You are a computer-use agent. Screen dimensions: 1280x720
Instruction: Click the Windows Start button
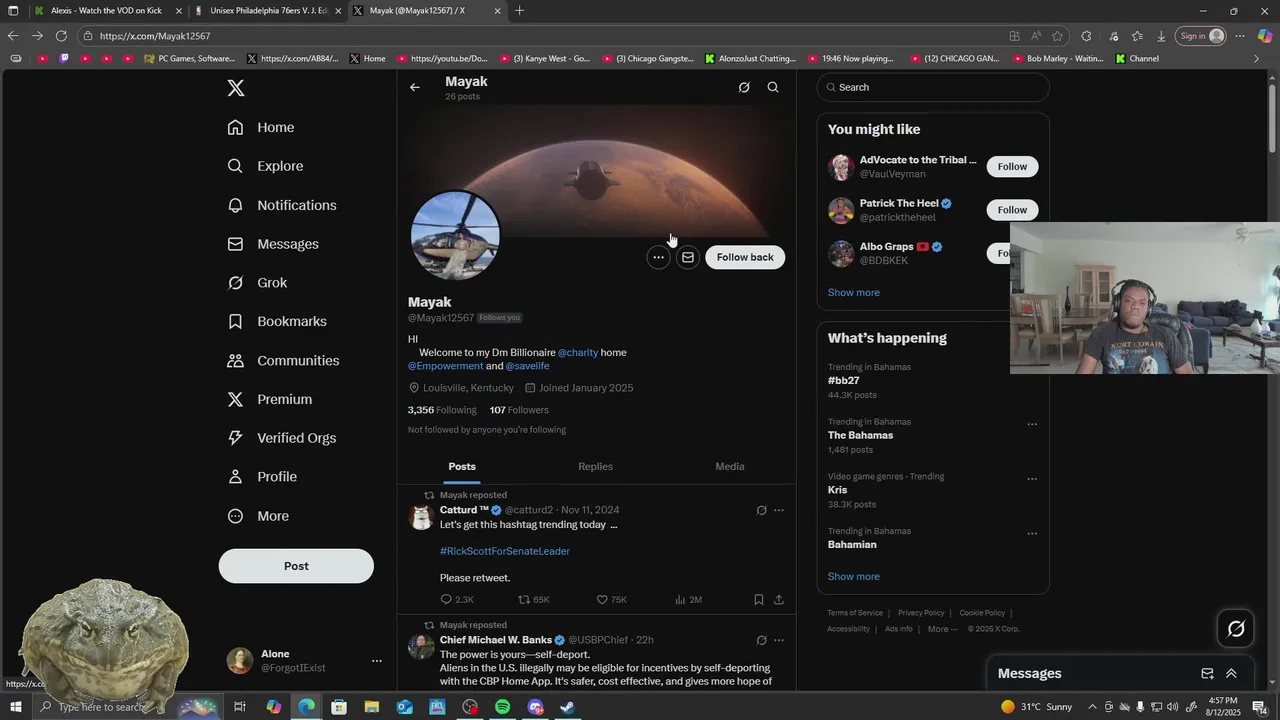tap(14, 707)
